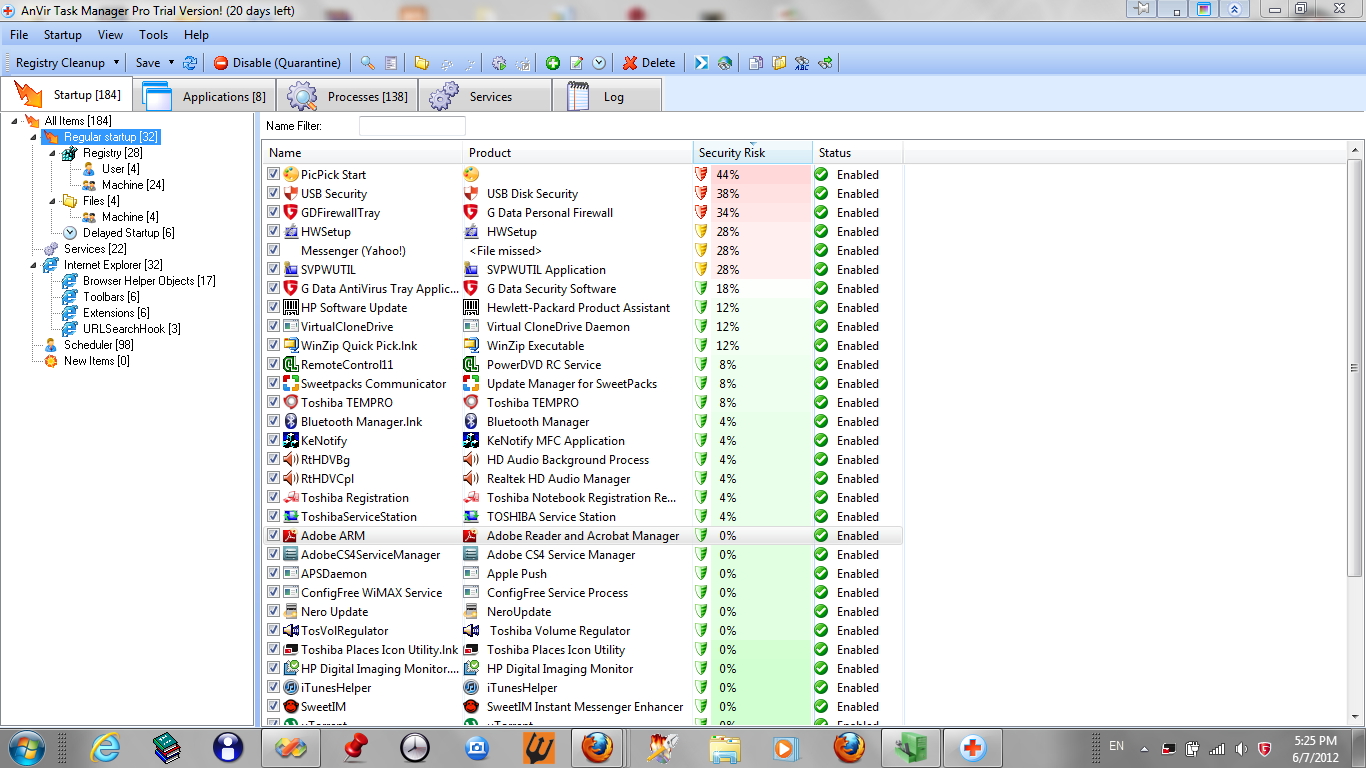Collapse the Internet Explorer tree node
This screenshot has width=1366, height=768.
34,265
